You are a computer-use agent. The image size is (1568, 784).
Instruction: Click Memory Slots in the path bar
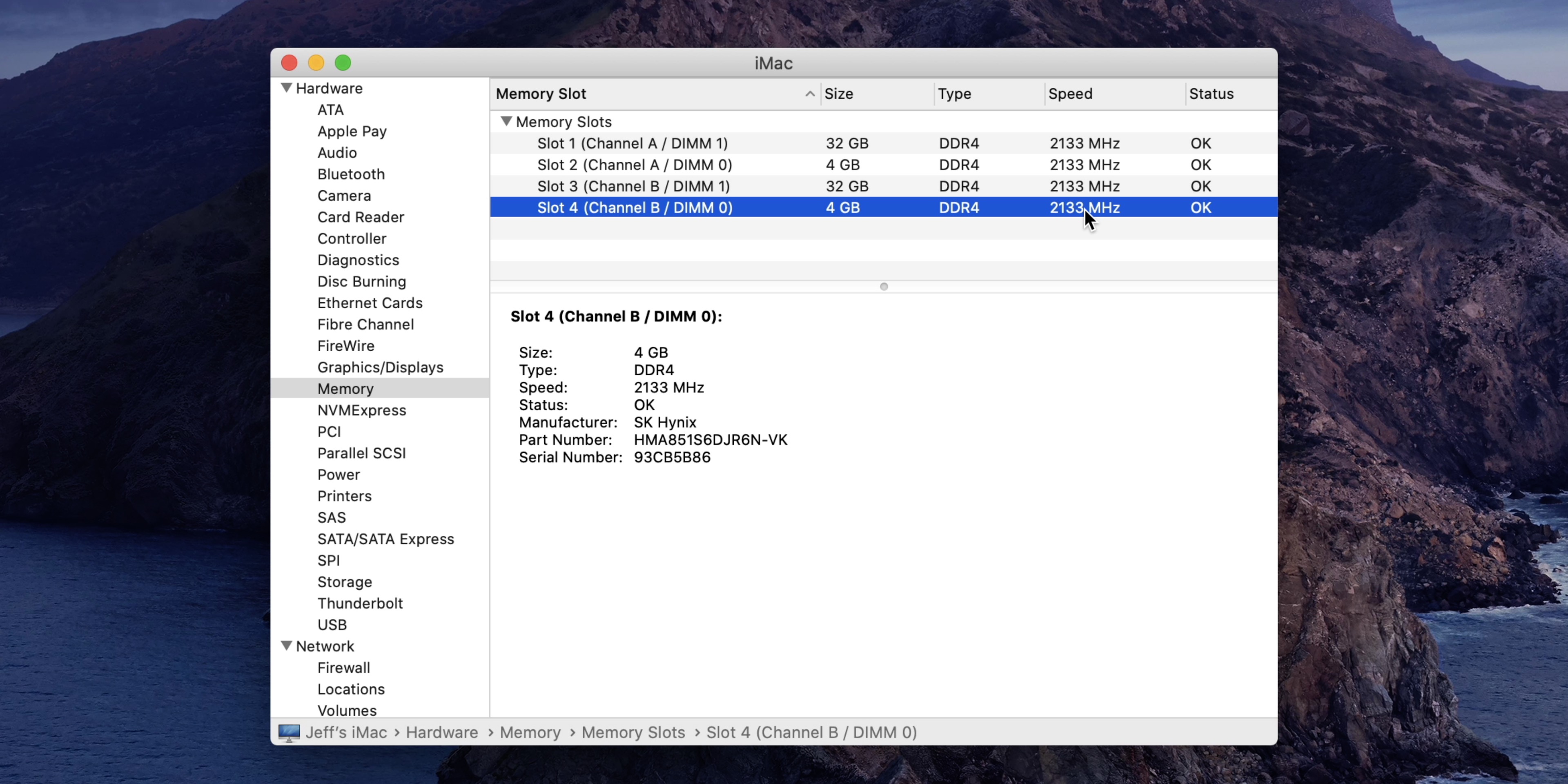click(633, 732)
